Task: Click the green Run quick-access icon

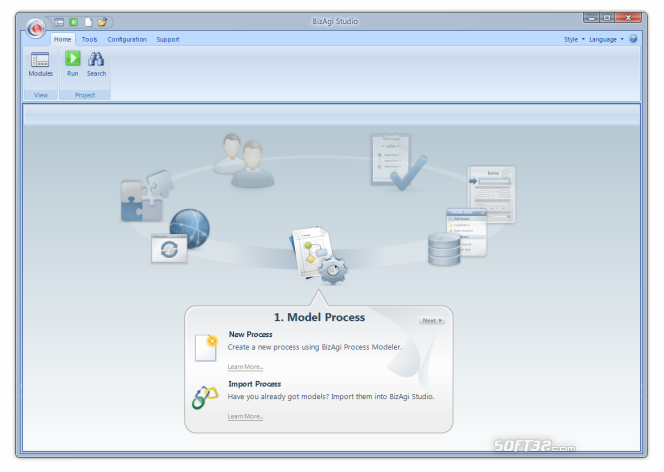Action: (x=74, y=22)
